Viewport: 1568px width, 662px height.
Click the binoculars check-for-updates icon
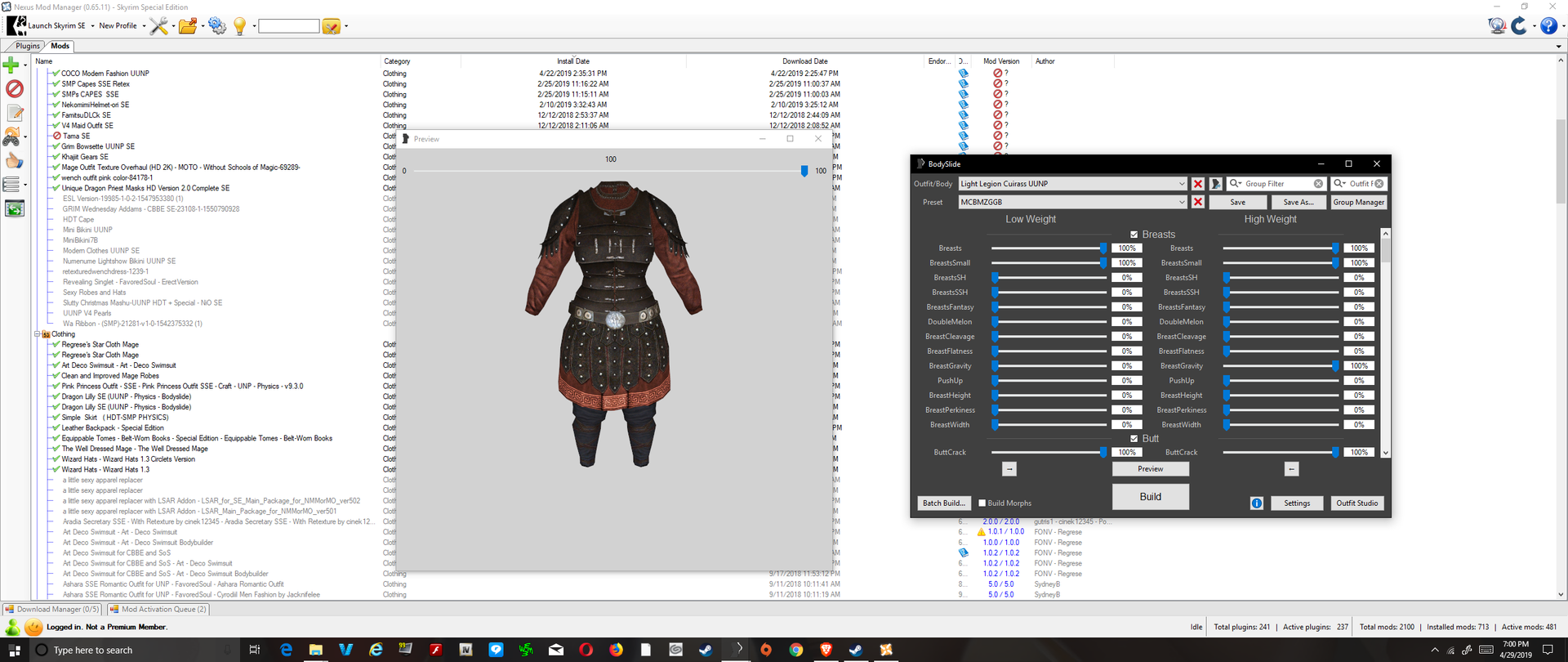12,136
